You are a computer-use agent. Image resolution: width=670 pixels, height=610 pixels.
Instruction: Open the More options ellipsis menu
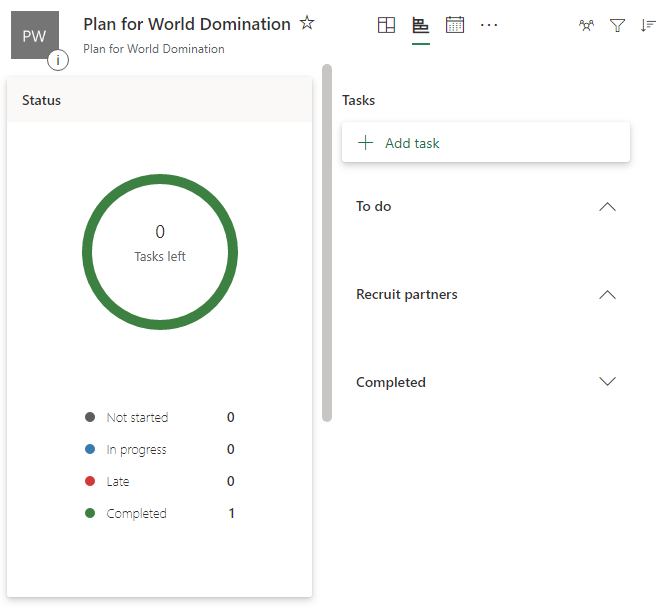click(489, 25)
